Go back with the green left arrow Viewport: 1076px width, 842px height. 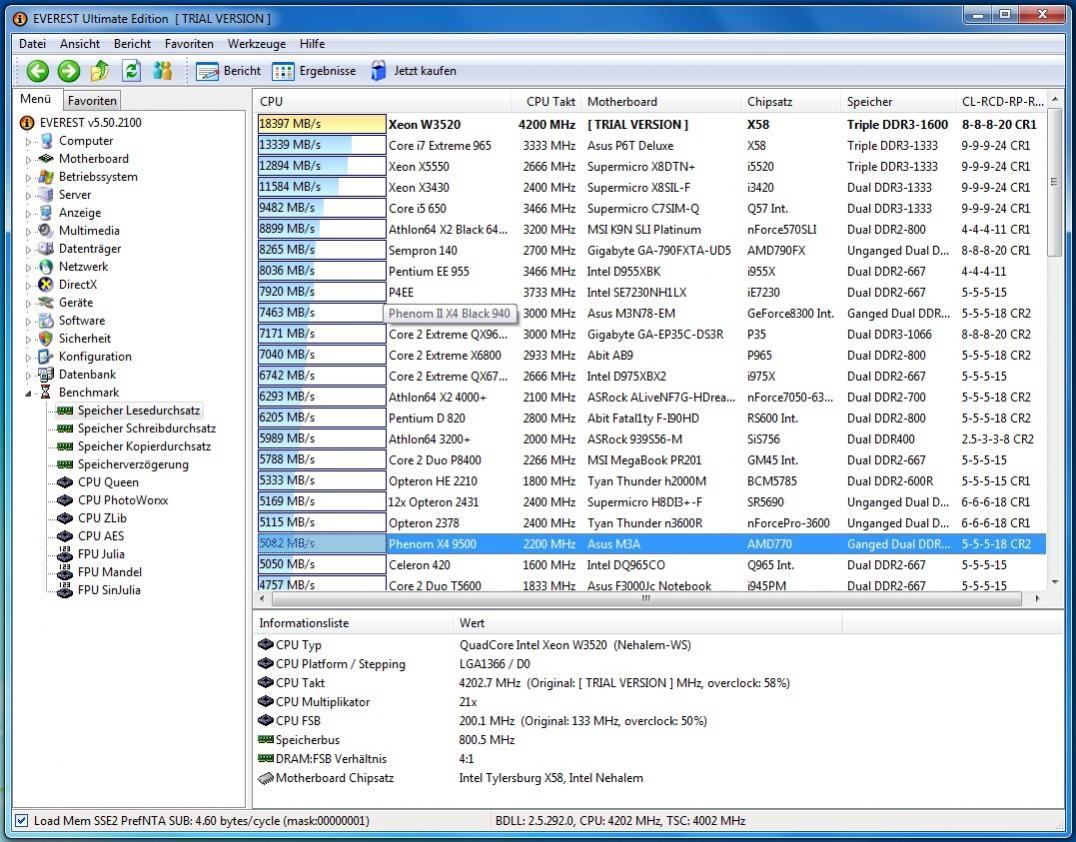point(38,71)
